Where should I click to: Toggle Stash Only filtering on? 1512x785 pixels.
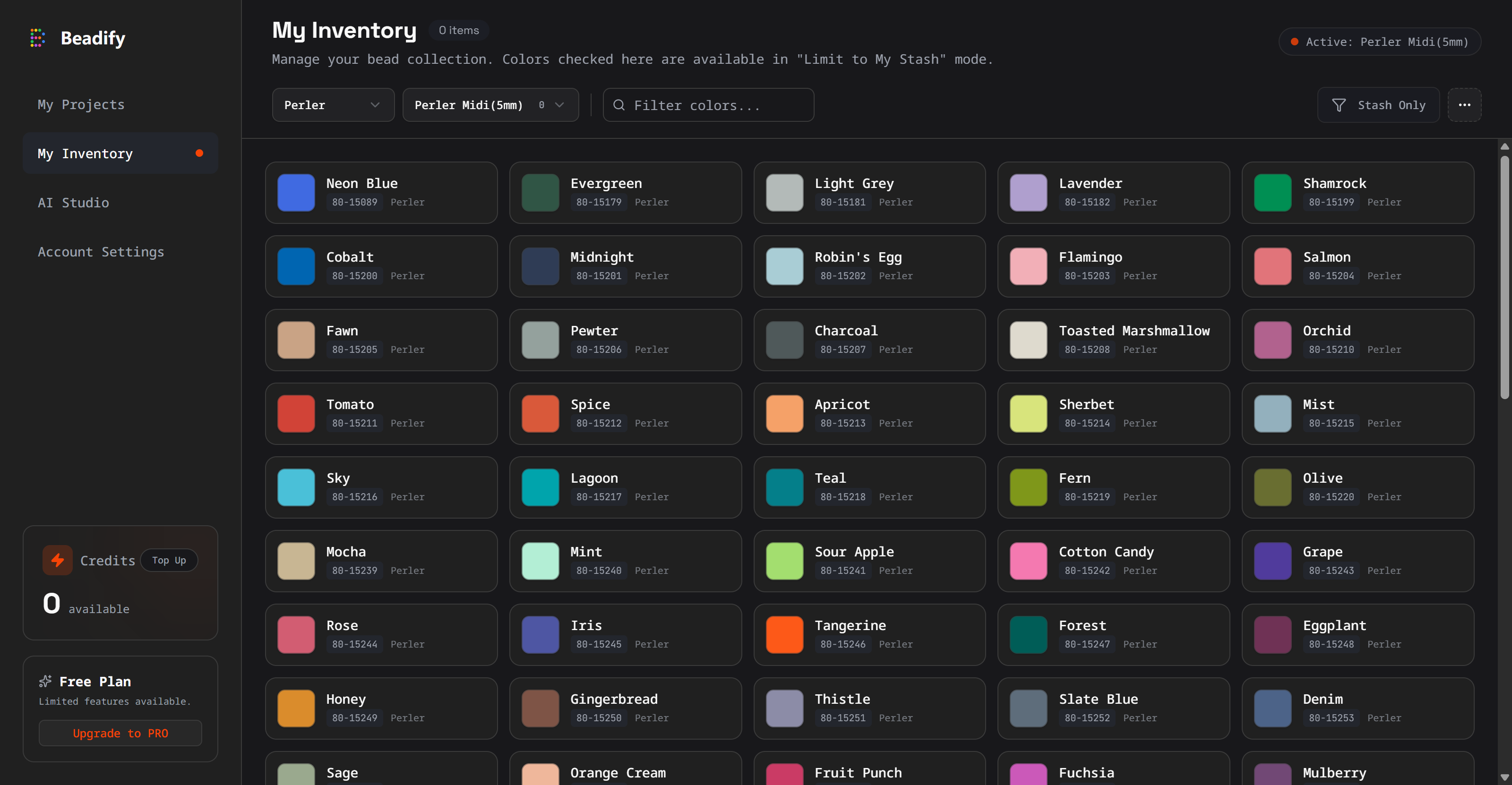(x=1379, y=104)
